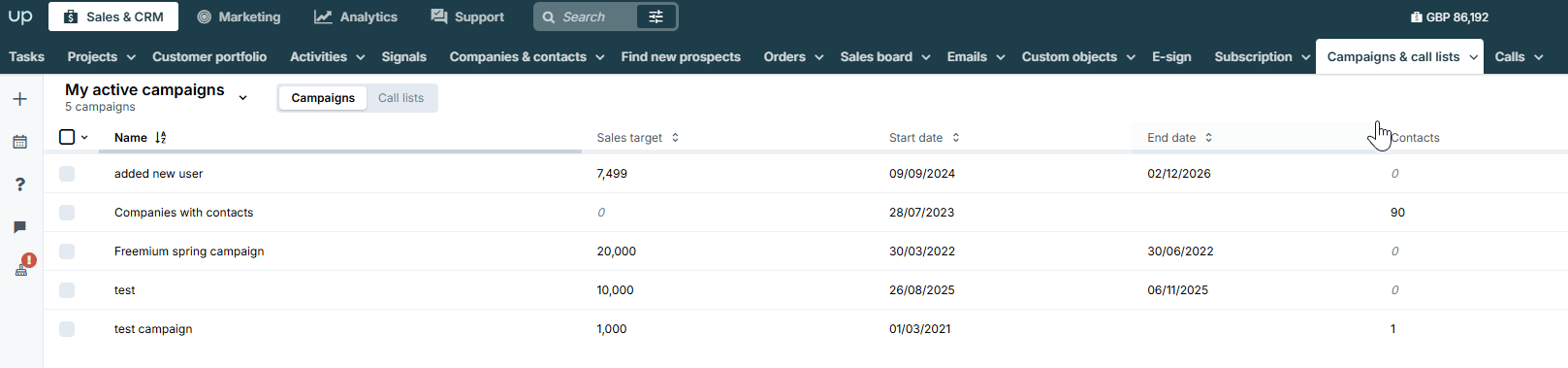
Task: Check the 'Companies with contacts' row checkbox
Action: point(67,213)
